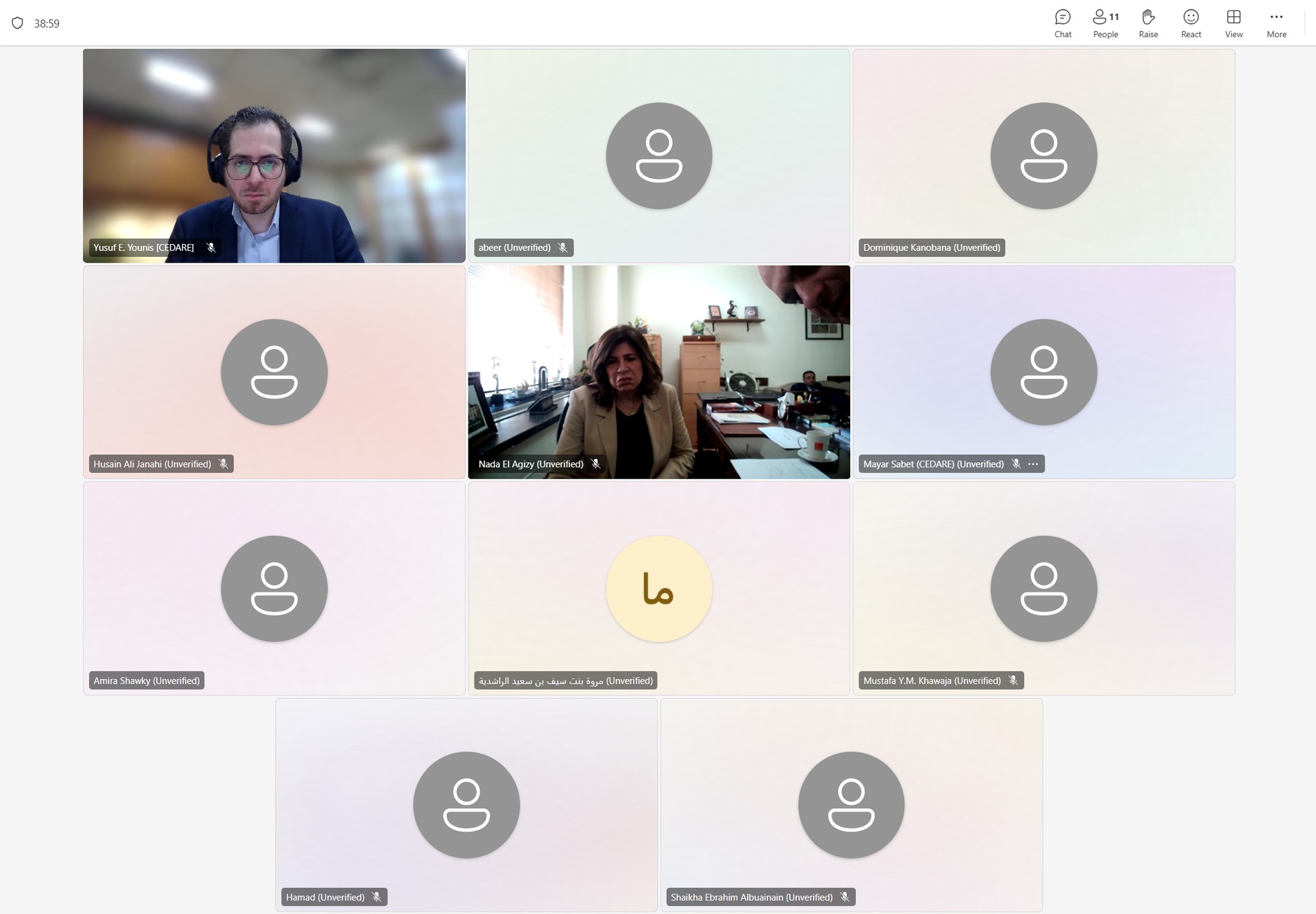
Task: Click Dominique Kanobana's avatar placeholder
Action: click(1044, 156)
